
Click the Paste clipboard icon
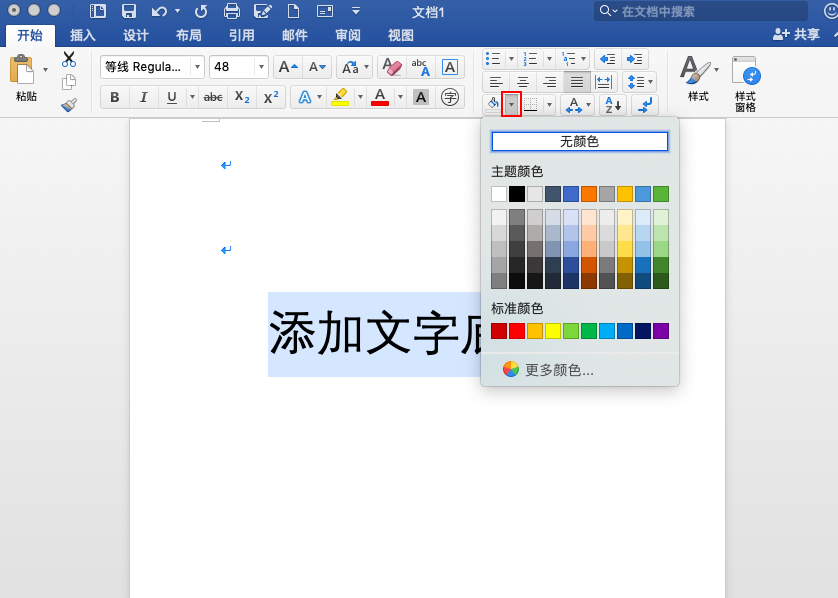22,69
